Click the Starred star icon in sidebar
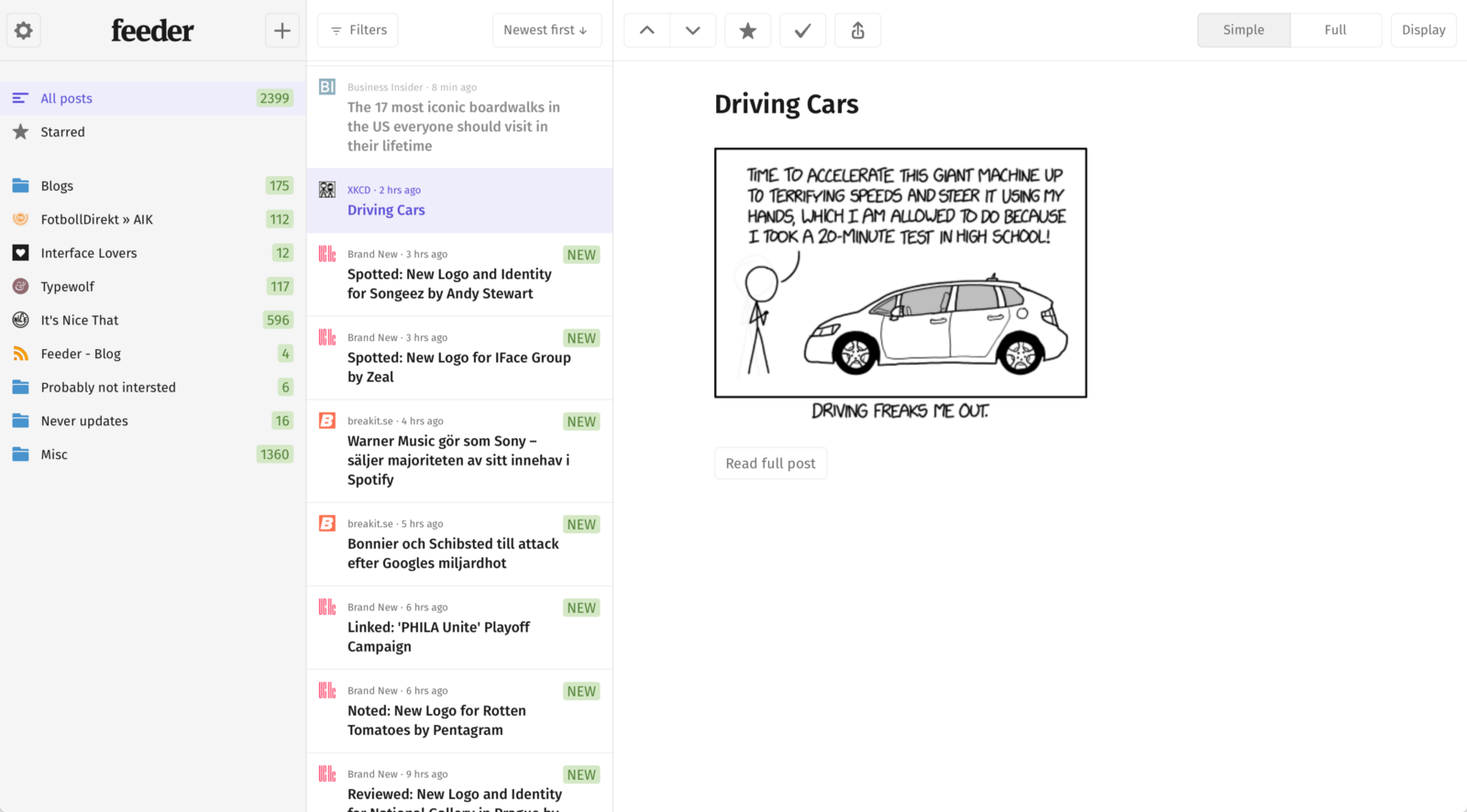This screenshot has width=1467, height=812. (20, 132)
